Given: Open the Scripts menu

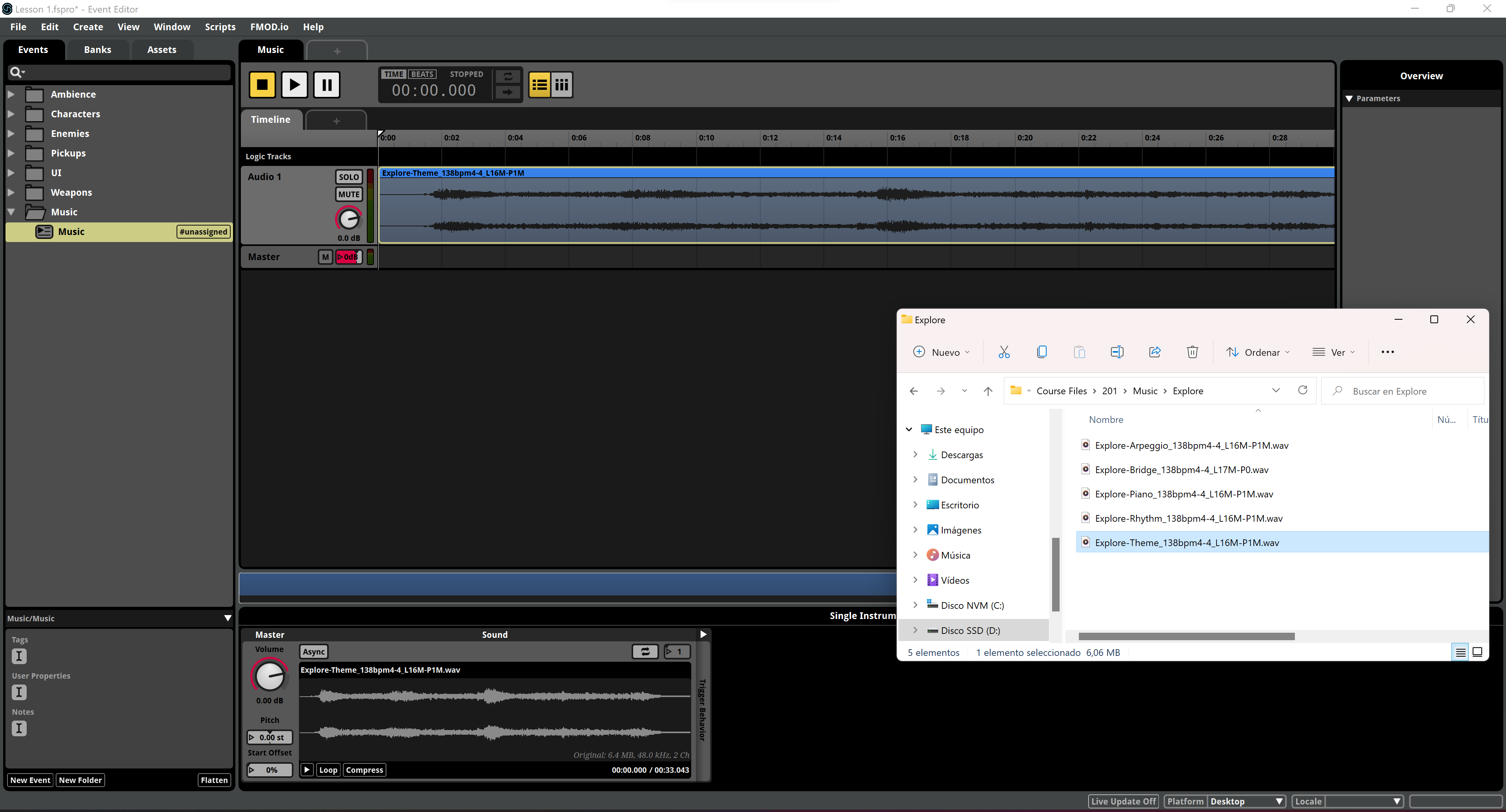Looking at the screenshot, I should [220, 27].
